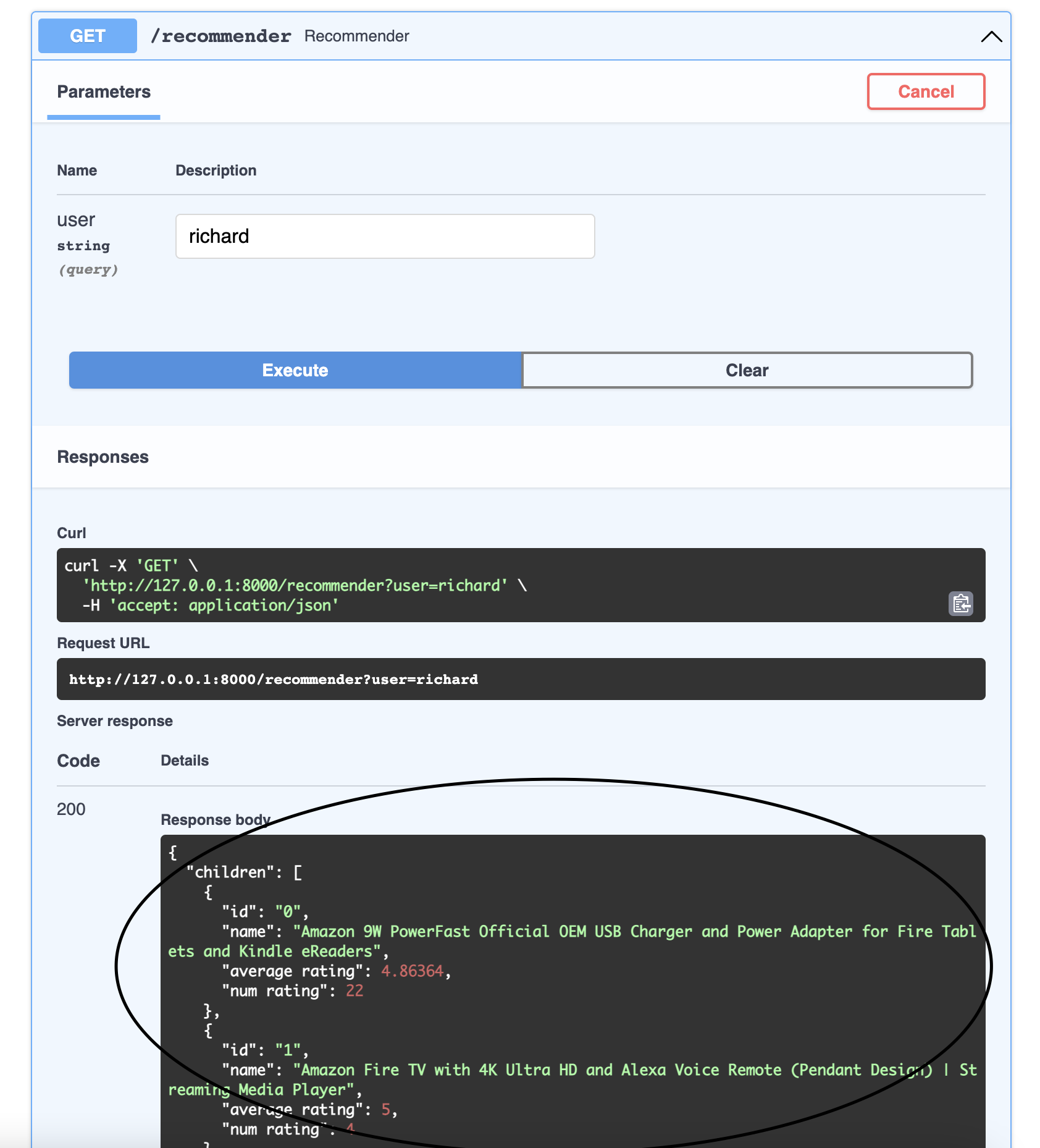
Task: Click the Description column header
Action: point(216,171)
